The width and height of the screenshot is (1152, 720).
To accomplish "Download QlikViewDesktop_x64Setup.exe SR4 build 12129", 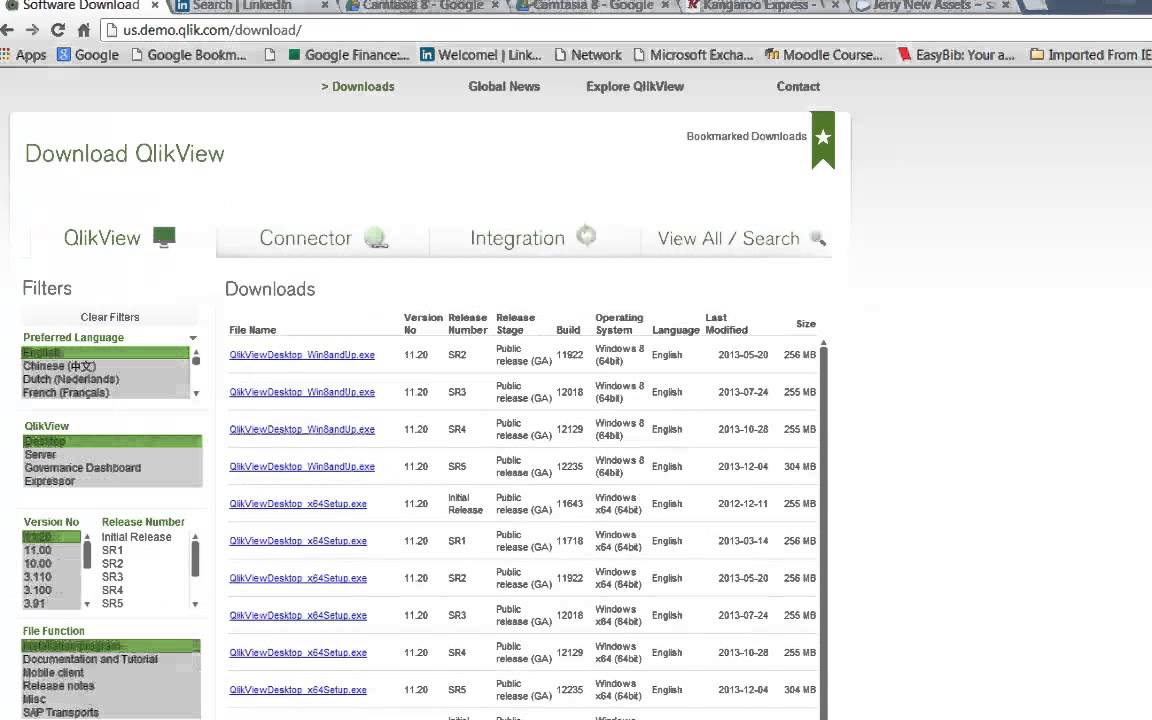I will 298,652.
